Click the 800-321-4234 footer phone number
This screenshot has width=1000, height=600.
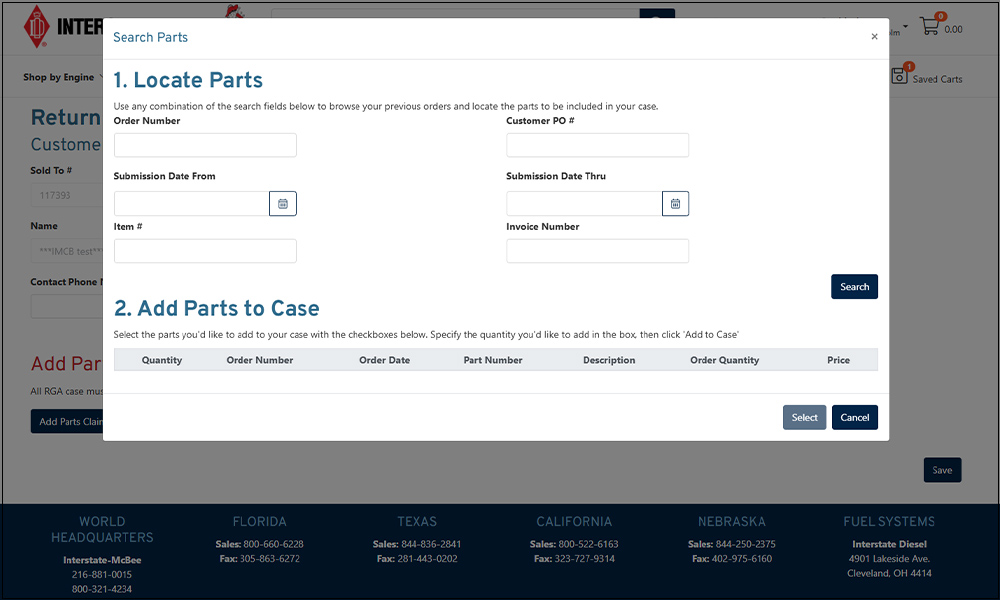(102, 589)
